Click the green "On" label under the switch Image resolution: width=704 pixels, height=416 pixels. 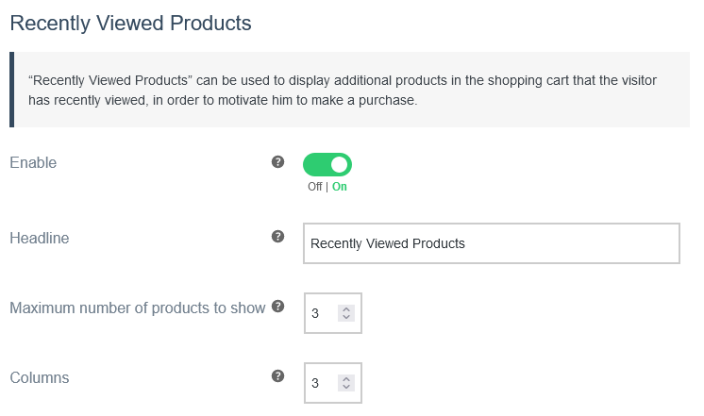coord(339,186)
